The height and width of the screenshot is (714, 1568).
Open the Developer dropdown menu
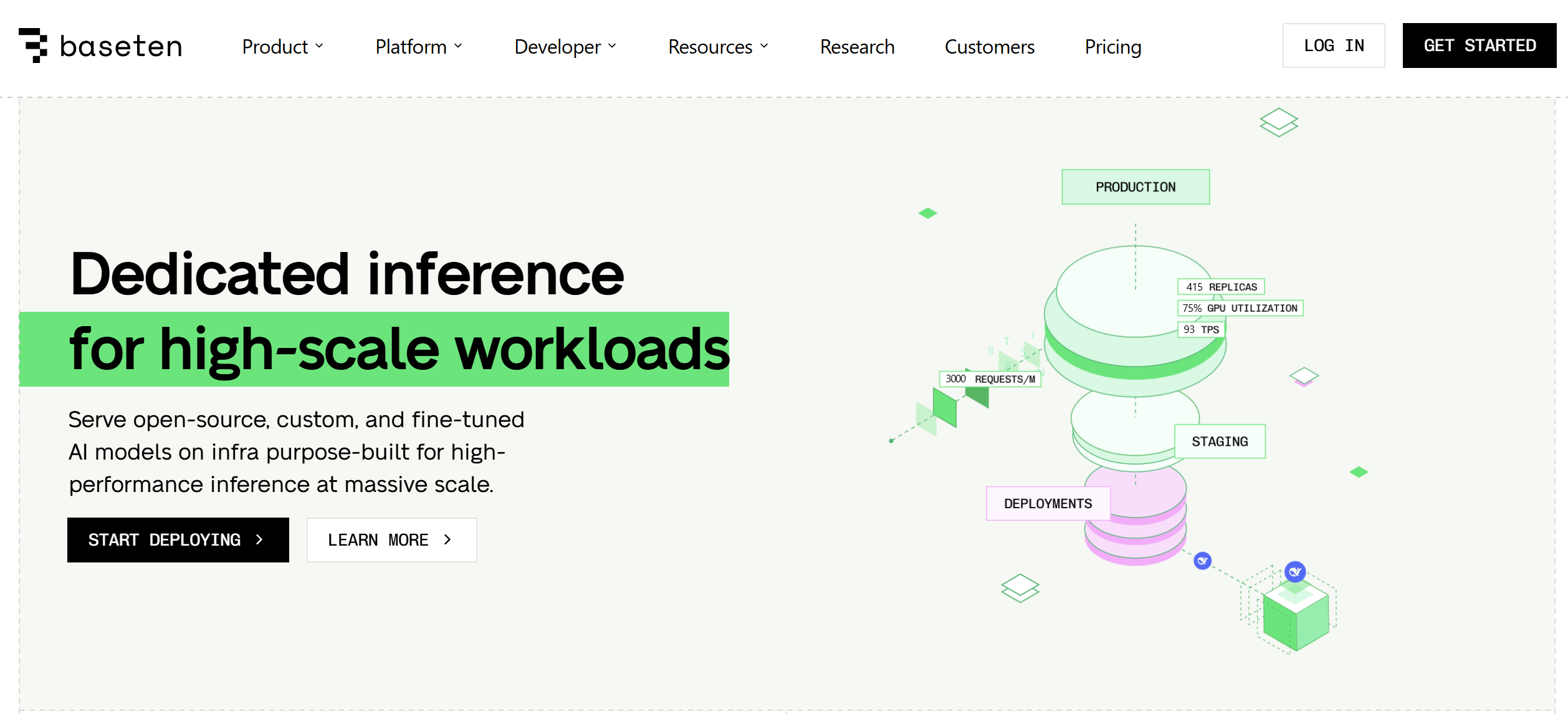click(565, 47)
